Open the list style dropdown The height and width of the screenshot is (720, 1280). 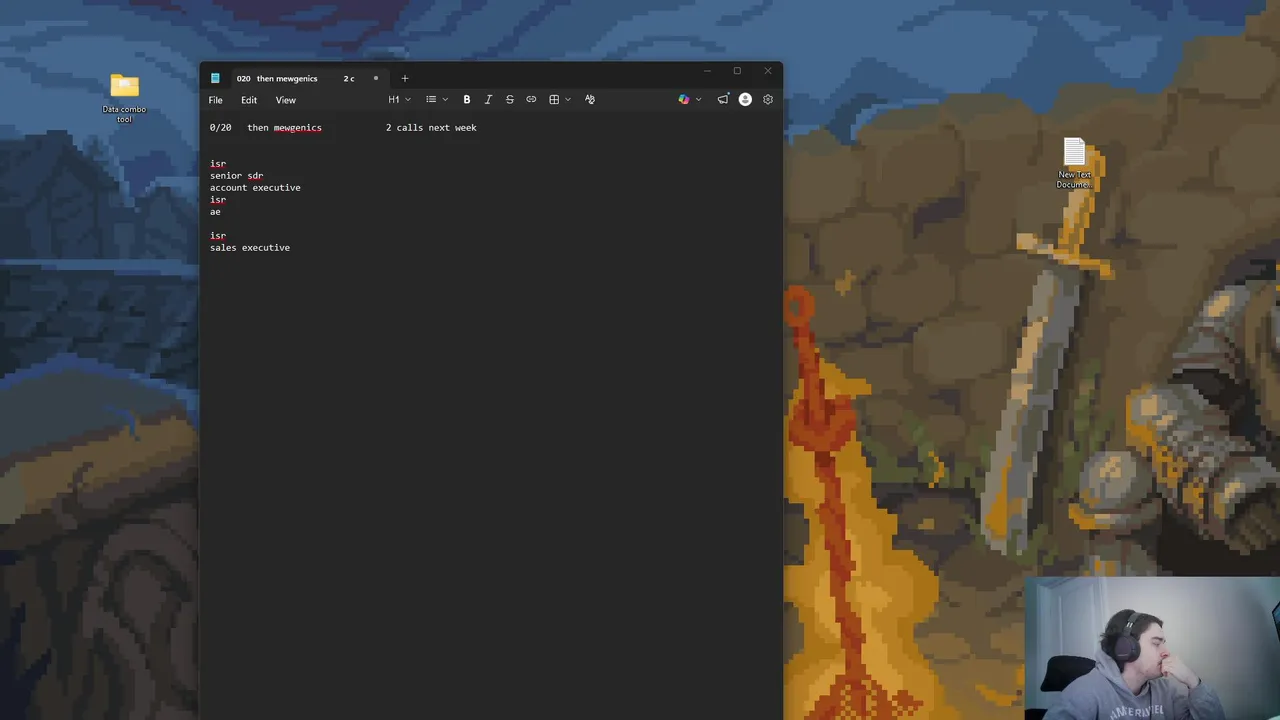436,99
